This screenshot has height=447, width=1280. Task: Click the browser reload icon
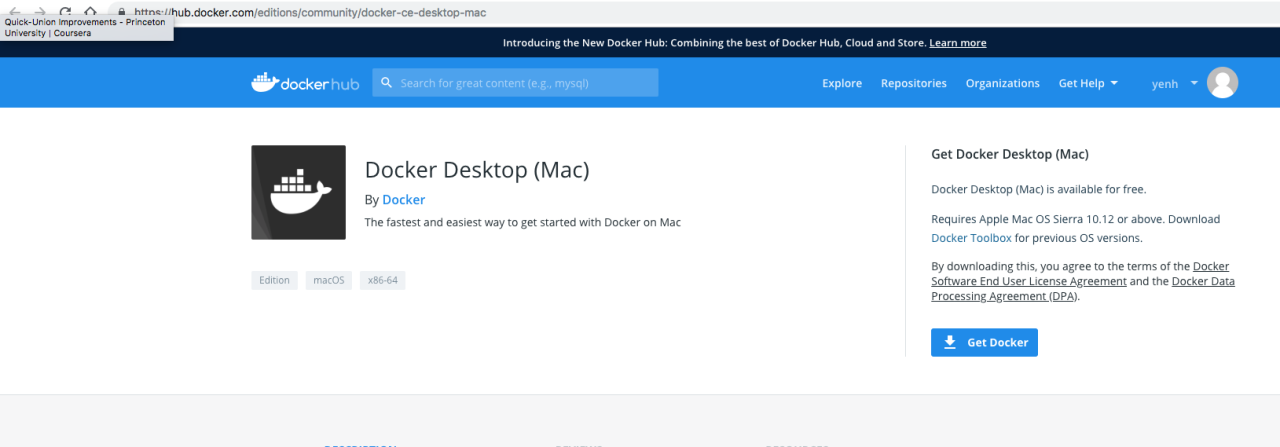pyautogui.click(x=65, y=12)
